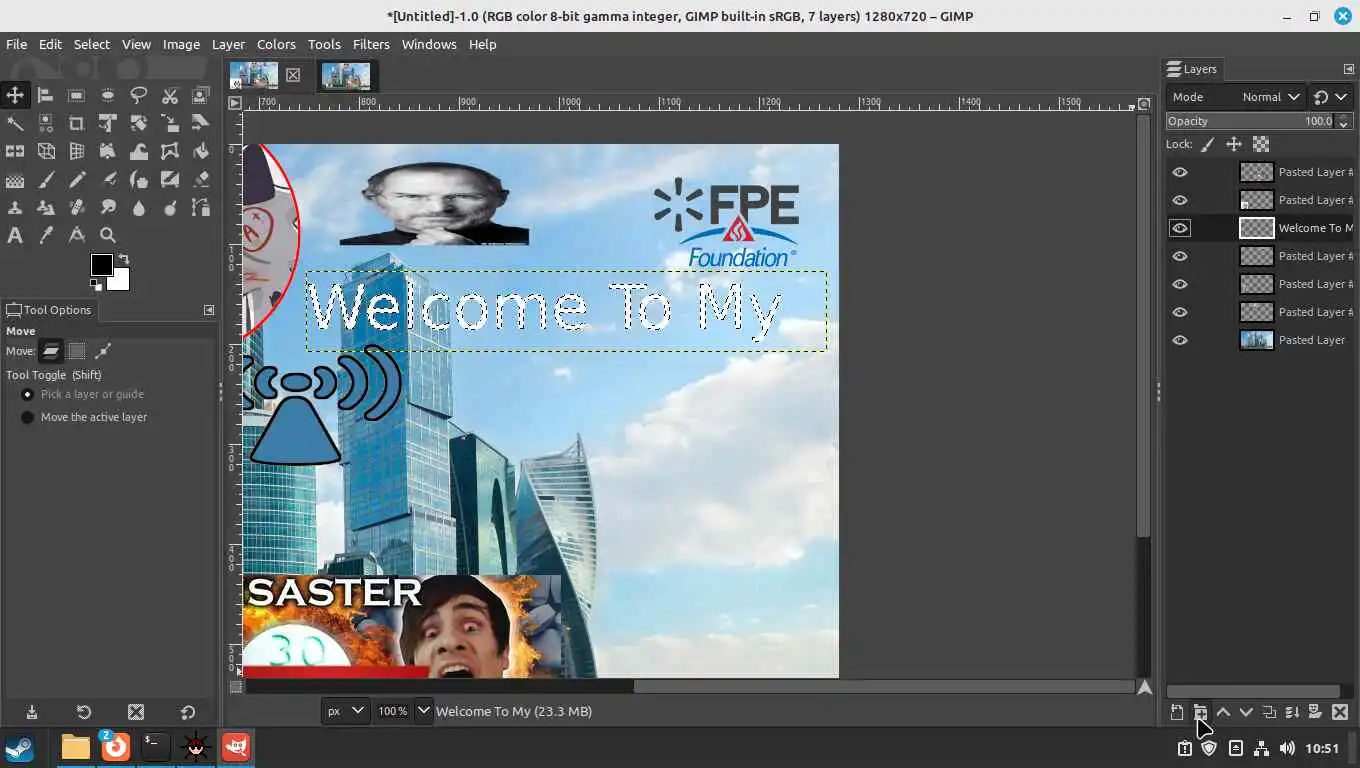The width and height of the screenshot is (1360, 768).
Task: Hide the bottom skyline Pasted Layer
Action: pos(1180,340)
